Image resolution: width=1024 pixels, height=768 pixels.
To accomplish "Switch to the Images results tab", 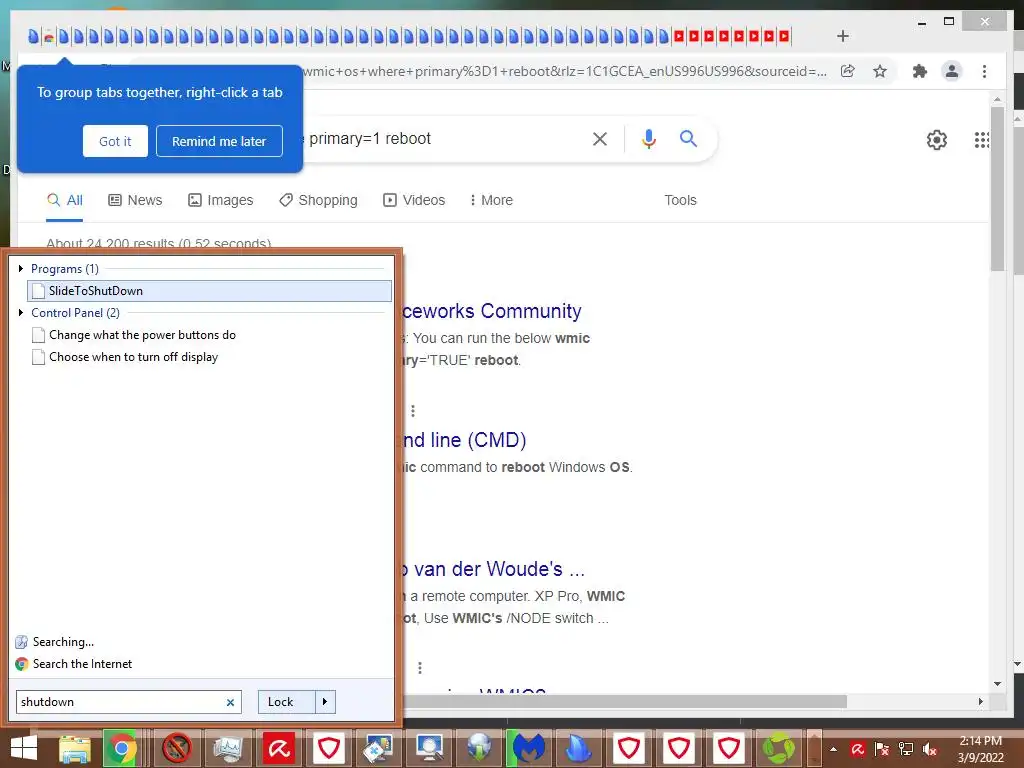I will pyautogui.click(x=221, y=200).
